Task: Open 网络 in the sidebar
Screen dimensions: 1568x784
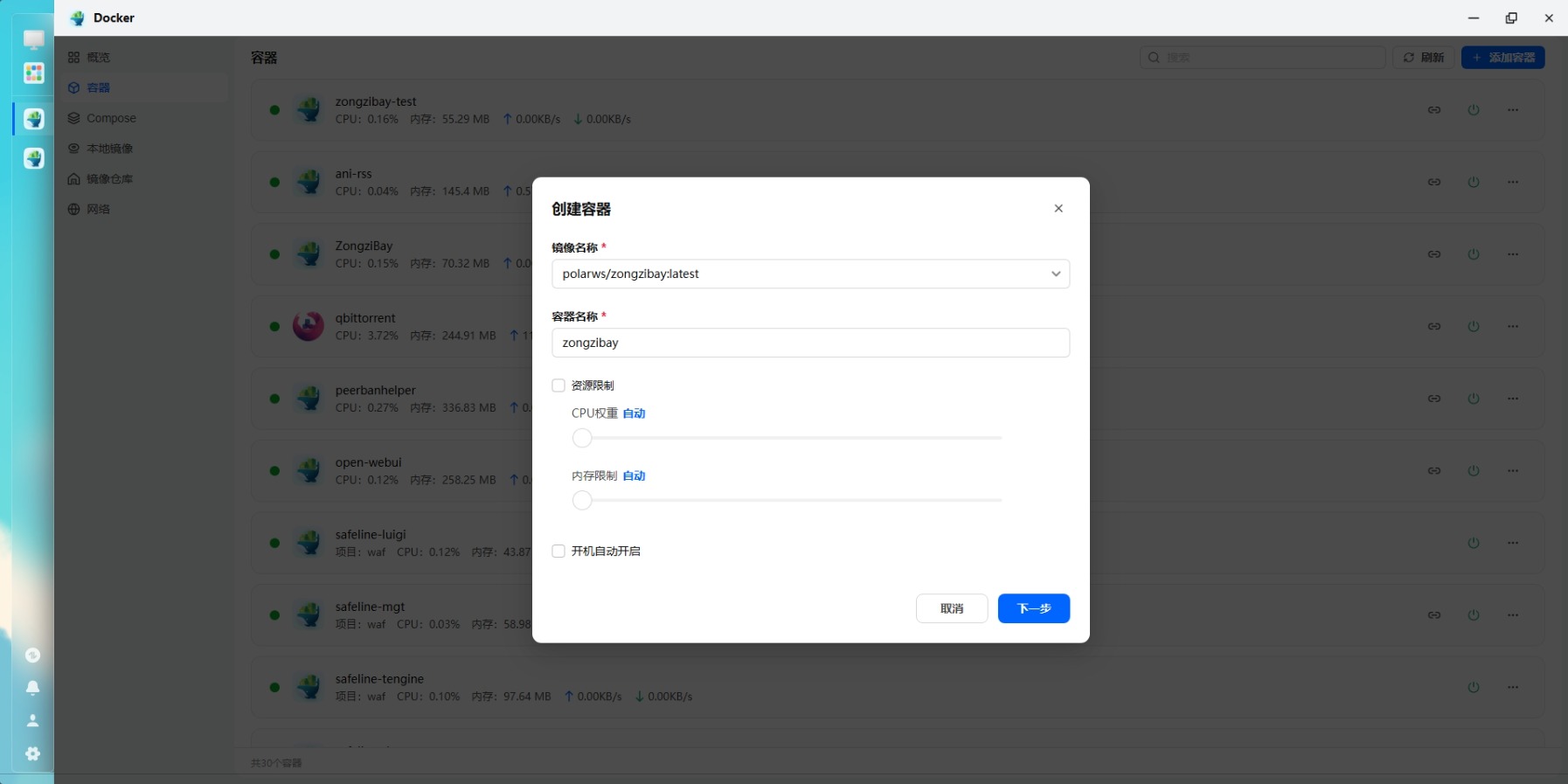Action: click(143, 210)
